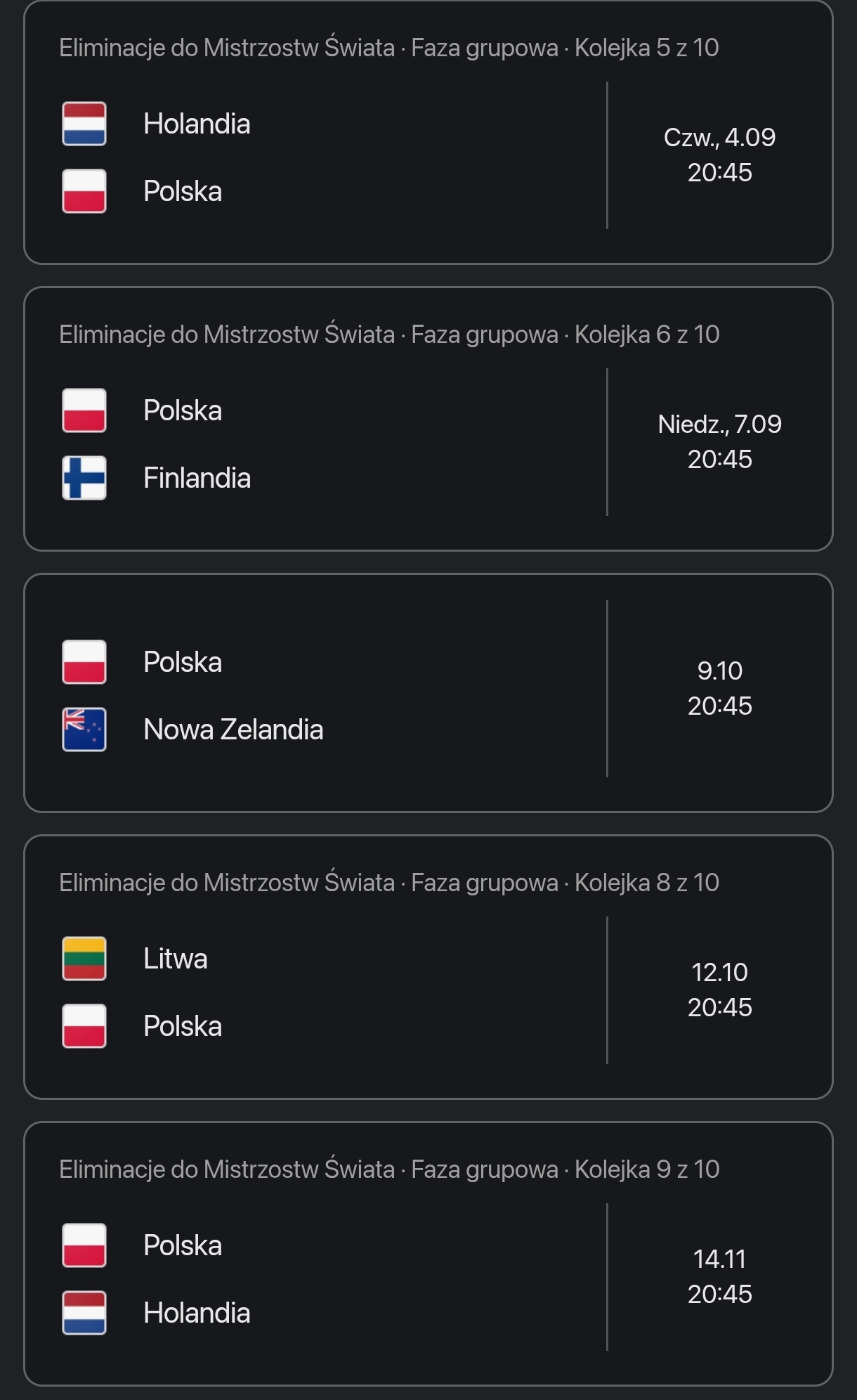This screenshot has width=857, height=1400.
Task: Open match scheduled Czw., 4.09 at 20:45
Action: click(719, 155)
